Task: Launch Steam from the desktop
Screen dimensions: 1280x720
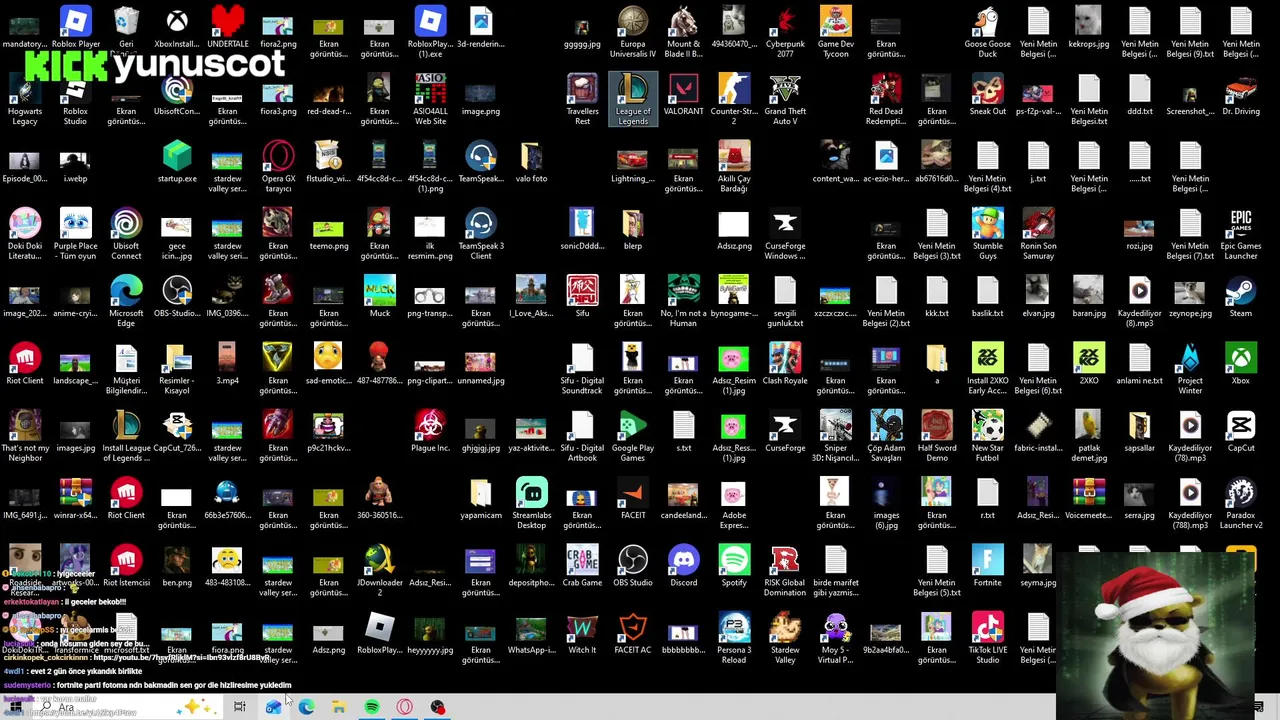Action: pos(1241,297)
